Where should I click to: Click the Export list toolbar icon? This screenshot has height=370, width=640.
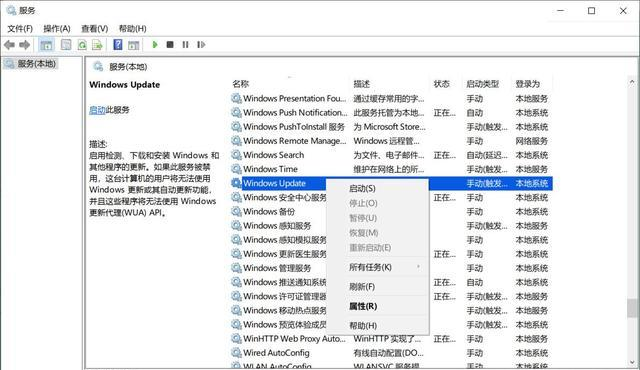pos(97,45)
